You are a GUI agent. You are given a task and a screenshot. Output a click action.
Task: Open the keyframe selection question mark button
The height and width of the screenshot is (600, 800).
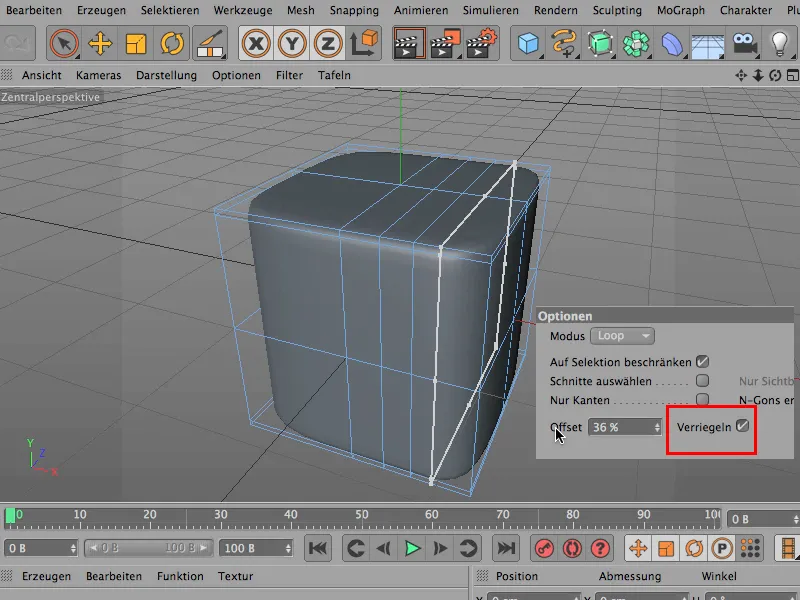(601, 548)
